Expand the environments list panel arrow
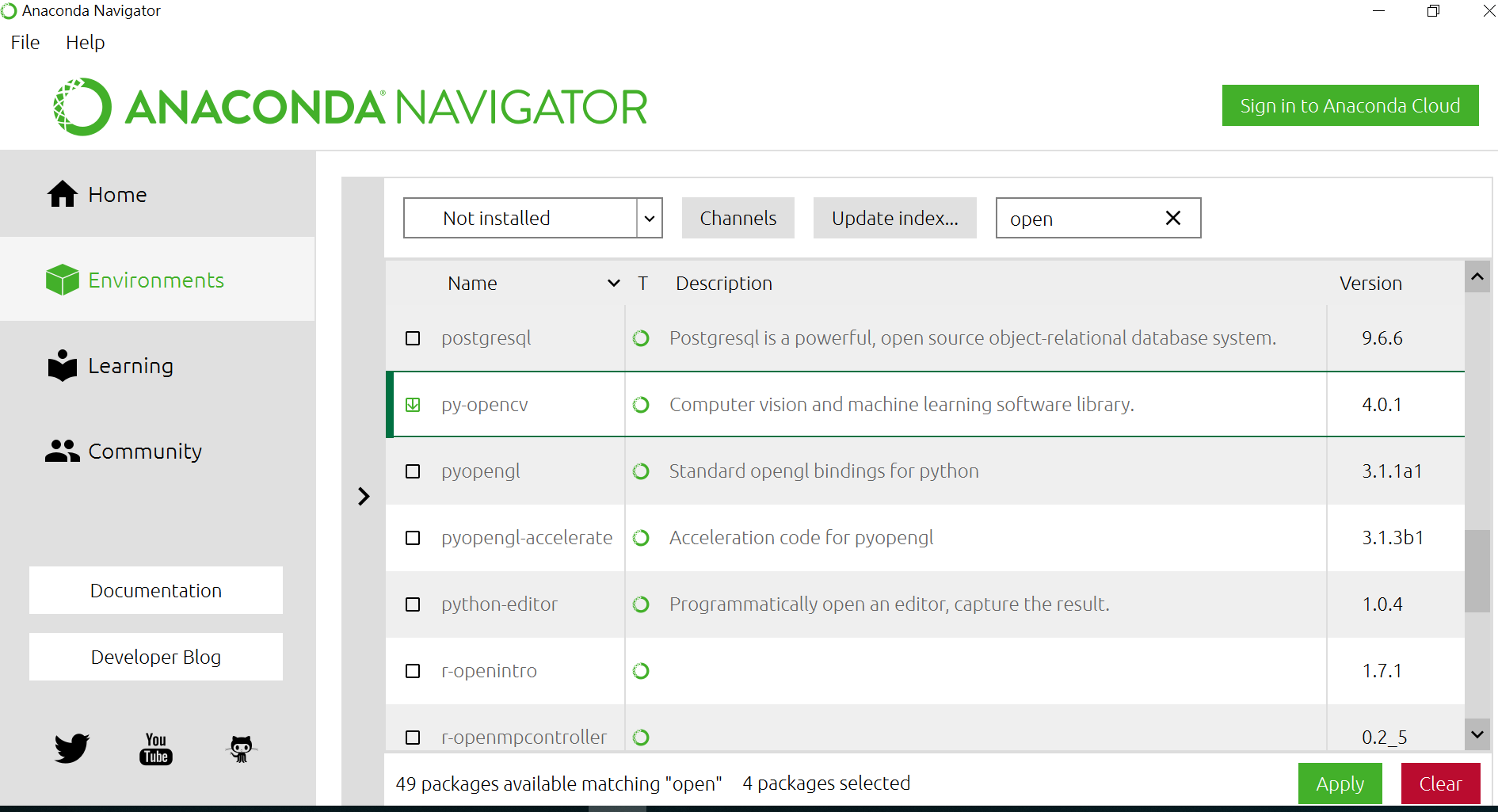This screenshot has height=812, width=1498. tap(364, 496)
